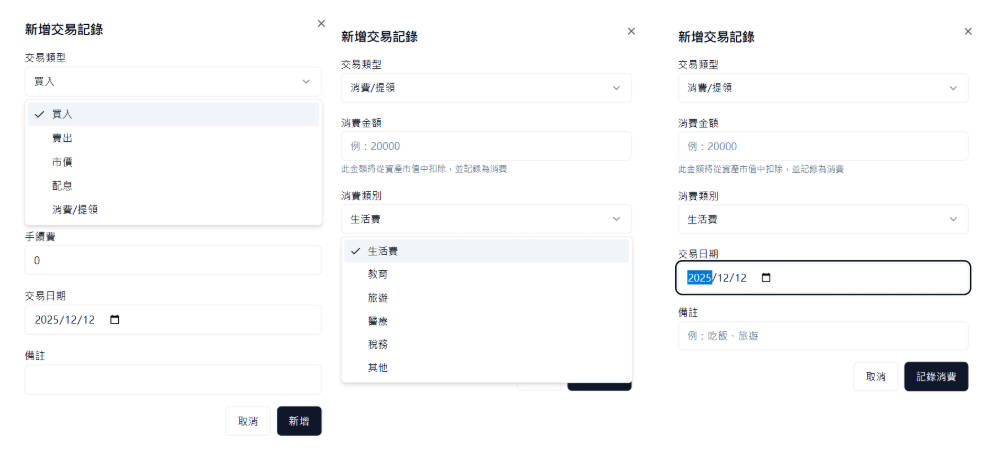Click the 交易日期 field in left dialog
This screenshot has width=991, height=453.
[x=173, y=320]
